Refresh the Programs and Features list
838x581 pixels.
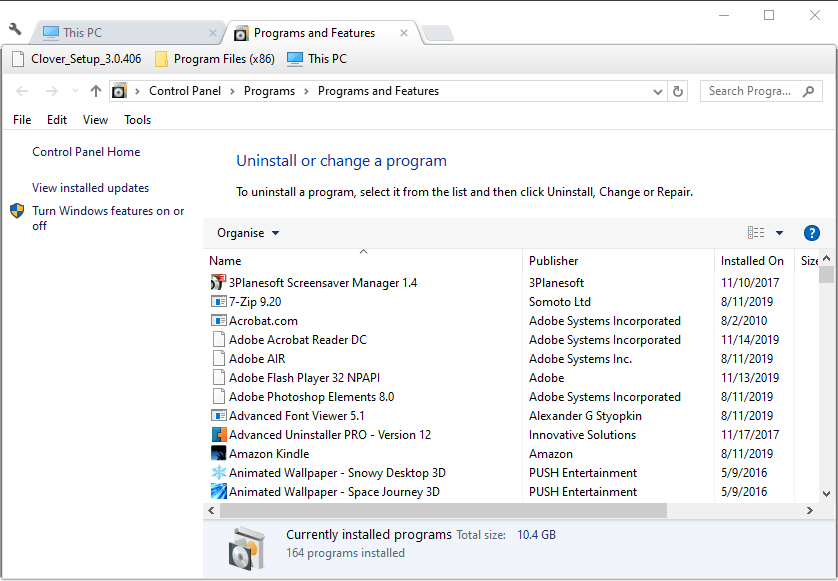coord(678,91)
